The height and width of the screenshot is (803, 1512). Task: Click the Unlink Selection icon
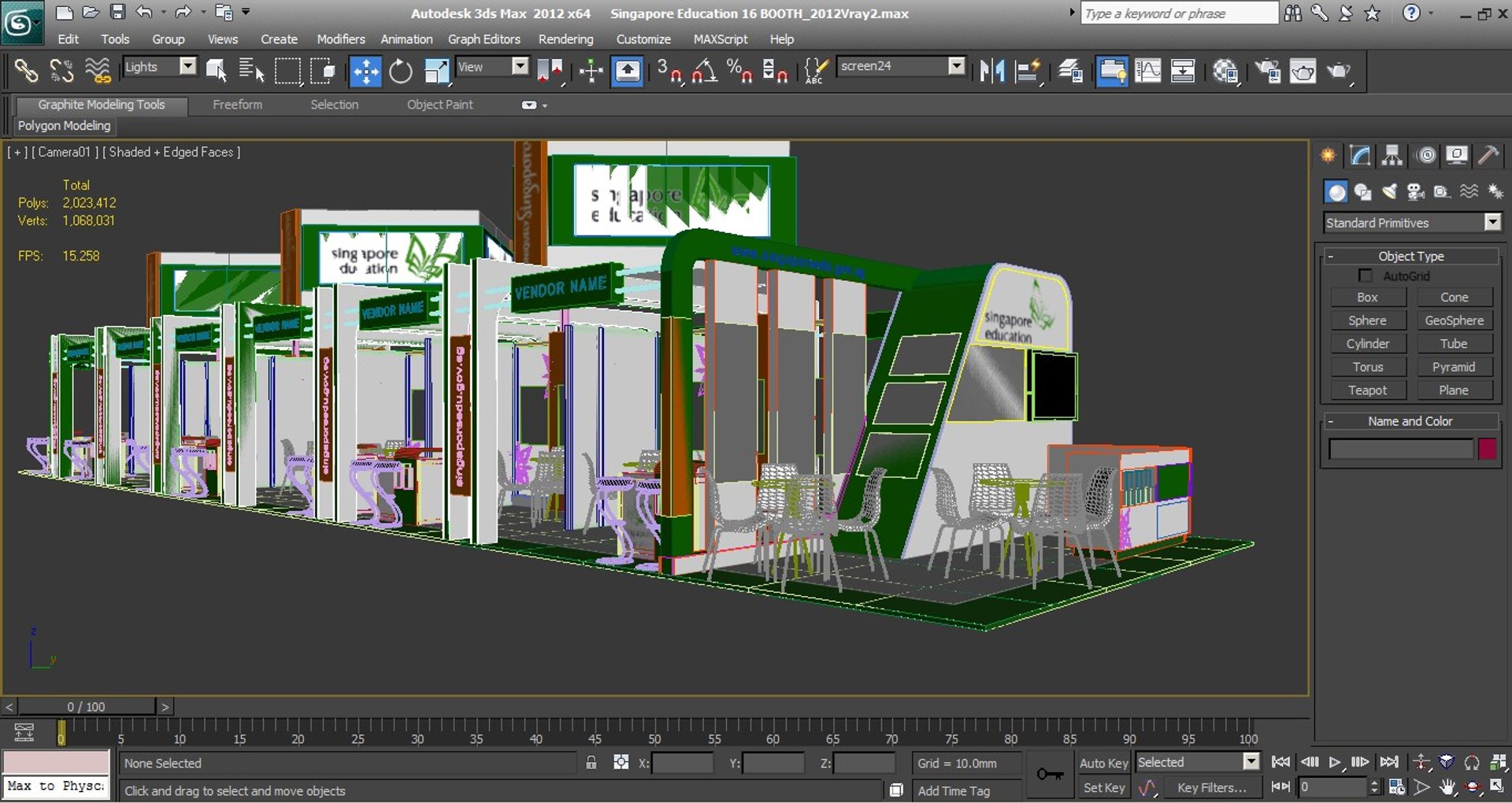[61, 71]
